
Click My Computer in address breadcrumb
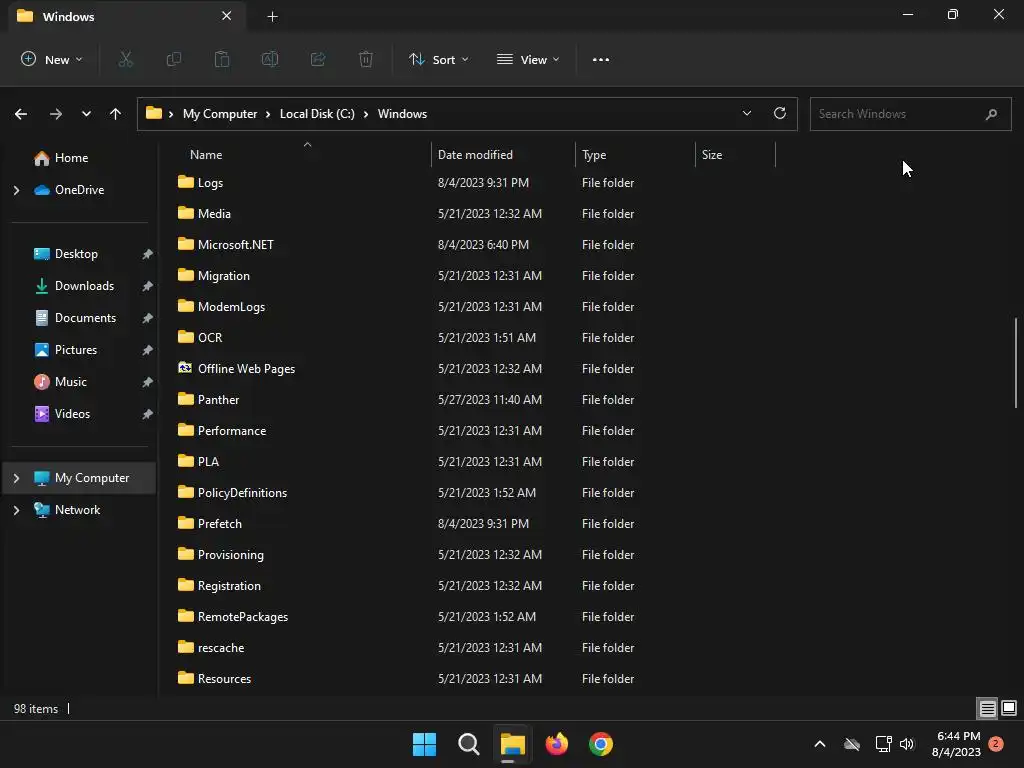[x=220, y=114]
